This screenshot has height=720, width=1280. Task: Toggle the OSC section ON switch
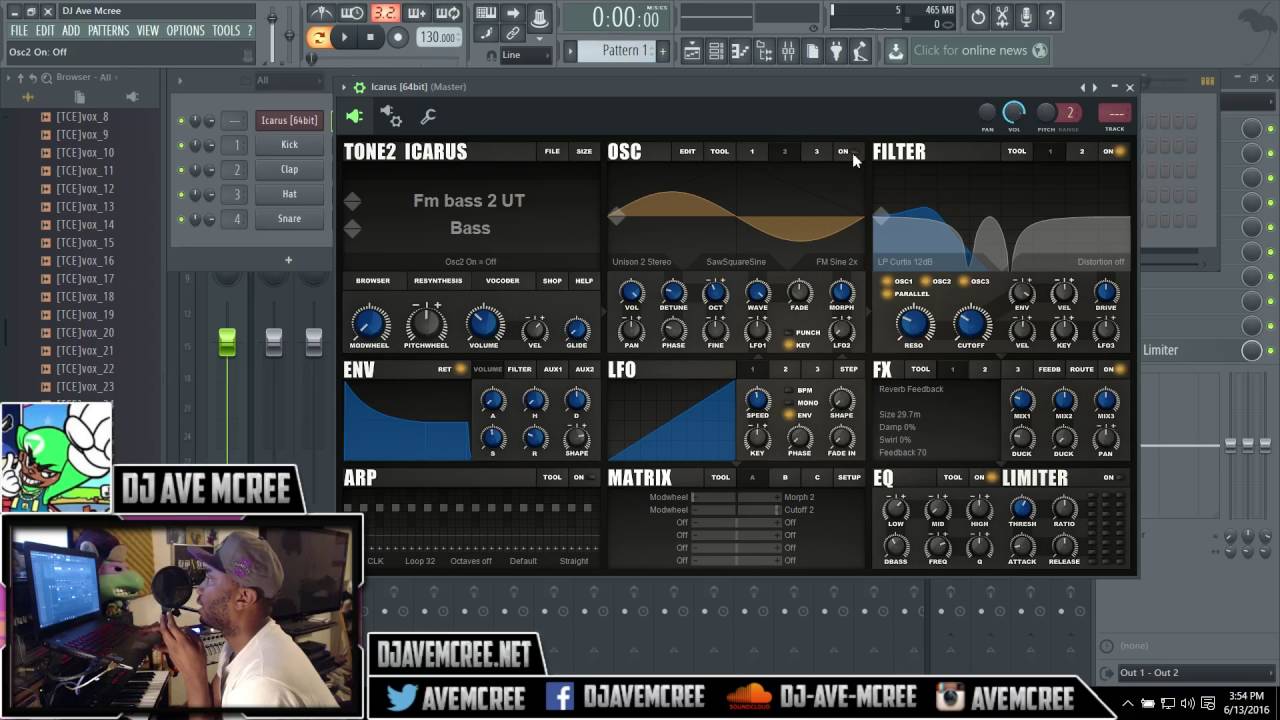tap(844, 151)
